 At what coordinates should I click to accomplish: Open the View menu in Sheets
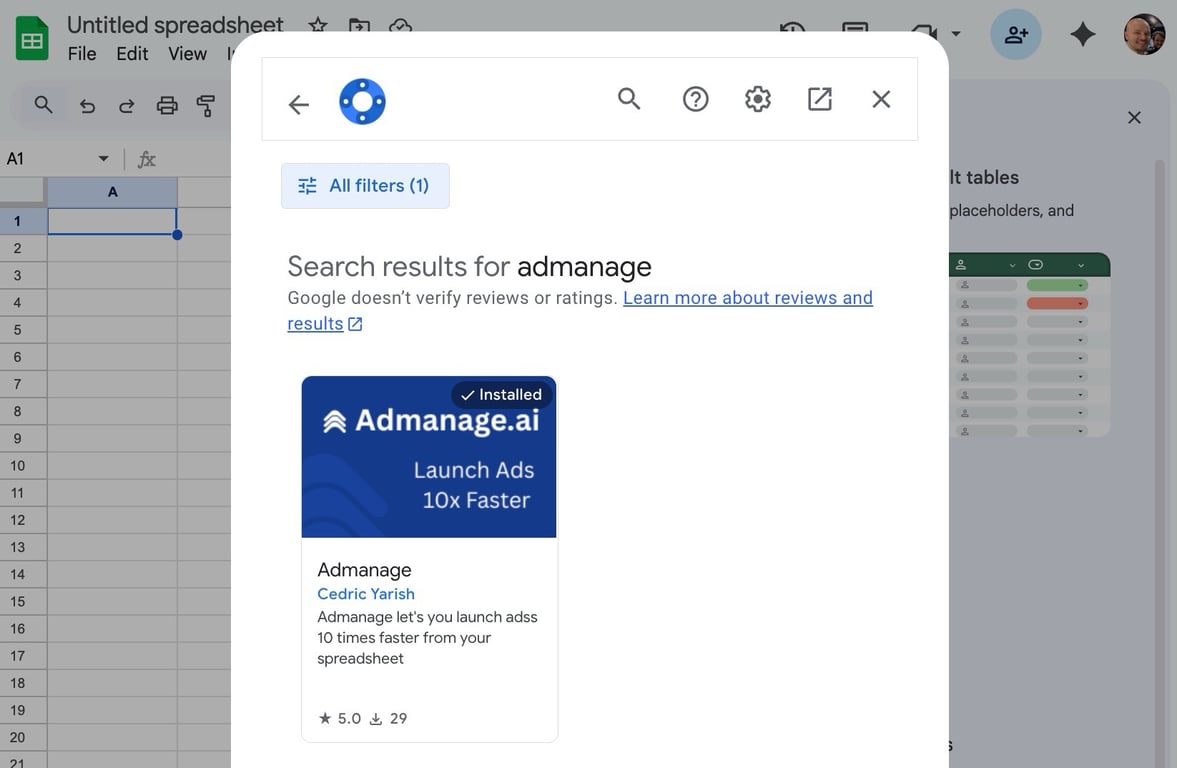tap(187, 54)
